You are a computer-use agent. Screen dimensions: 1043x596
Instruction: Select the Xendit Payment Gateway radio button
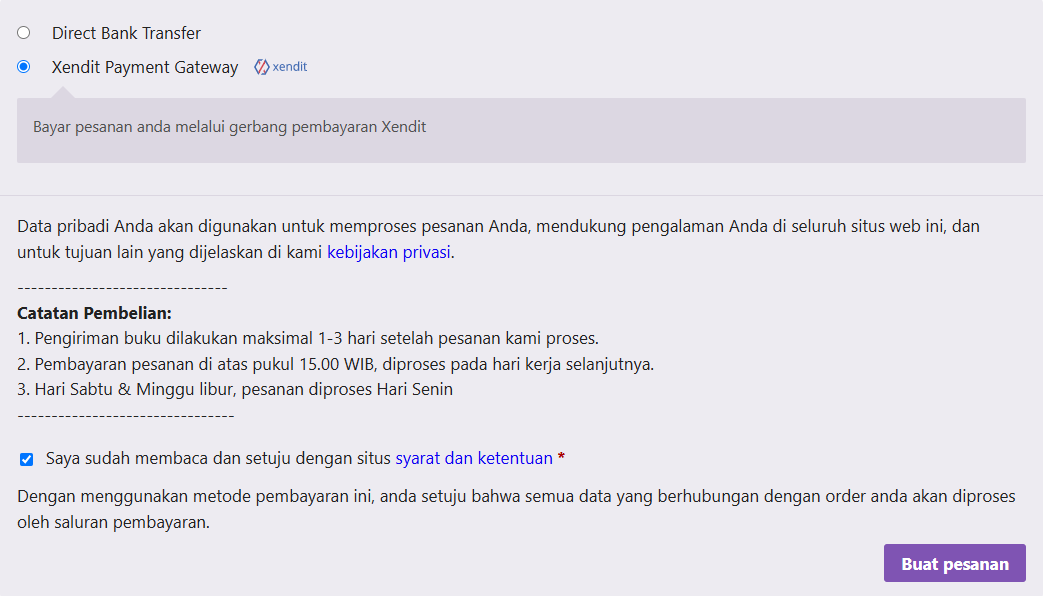[x=24, y=67]
